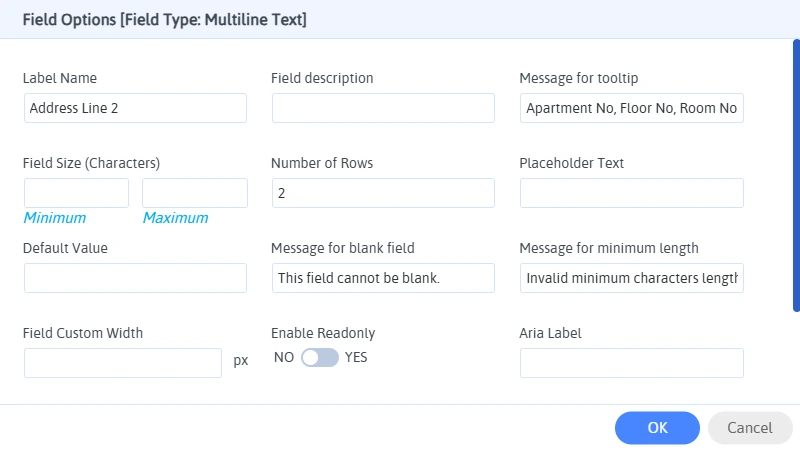
Task: Click the Minimum label under Field Size
Action: pyautogui.click(x=55, y=218)
